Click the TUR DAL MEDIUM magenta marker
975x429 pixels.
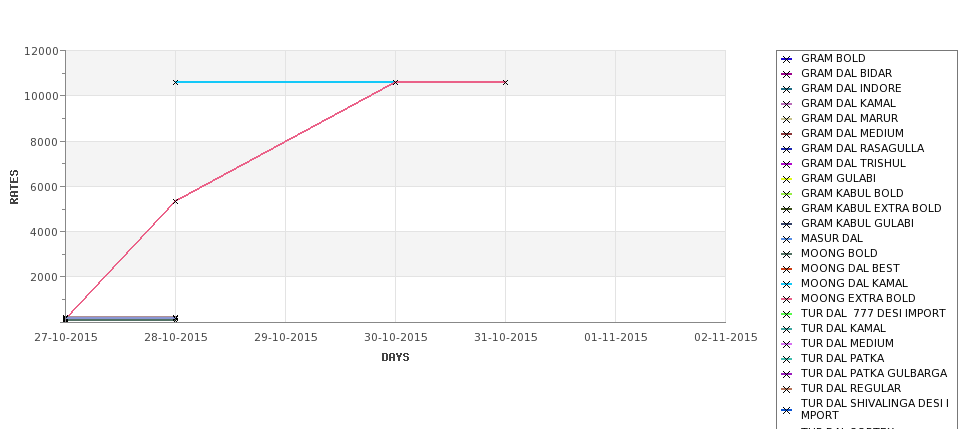click(x=786, y=344)
